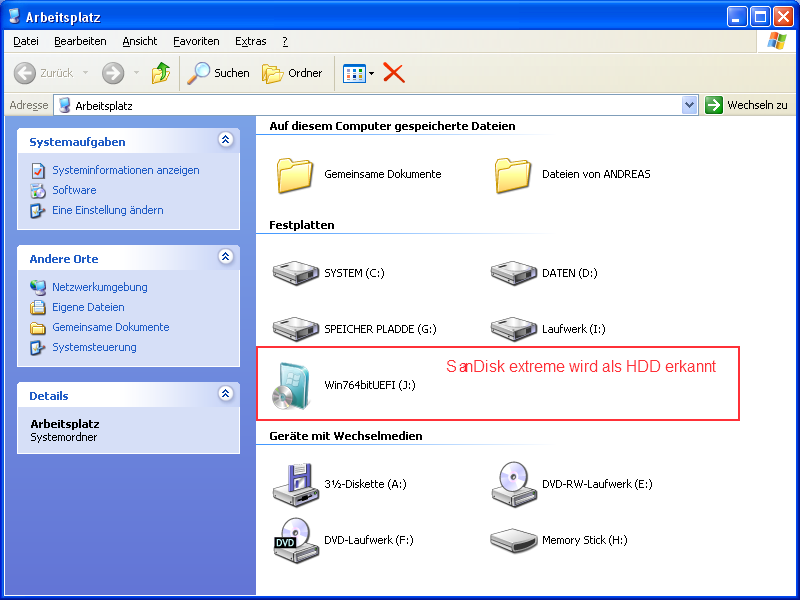Click Win764bitUEFI (J:) label
Screen dimensions: 800x600
(370, 385)
